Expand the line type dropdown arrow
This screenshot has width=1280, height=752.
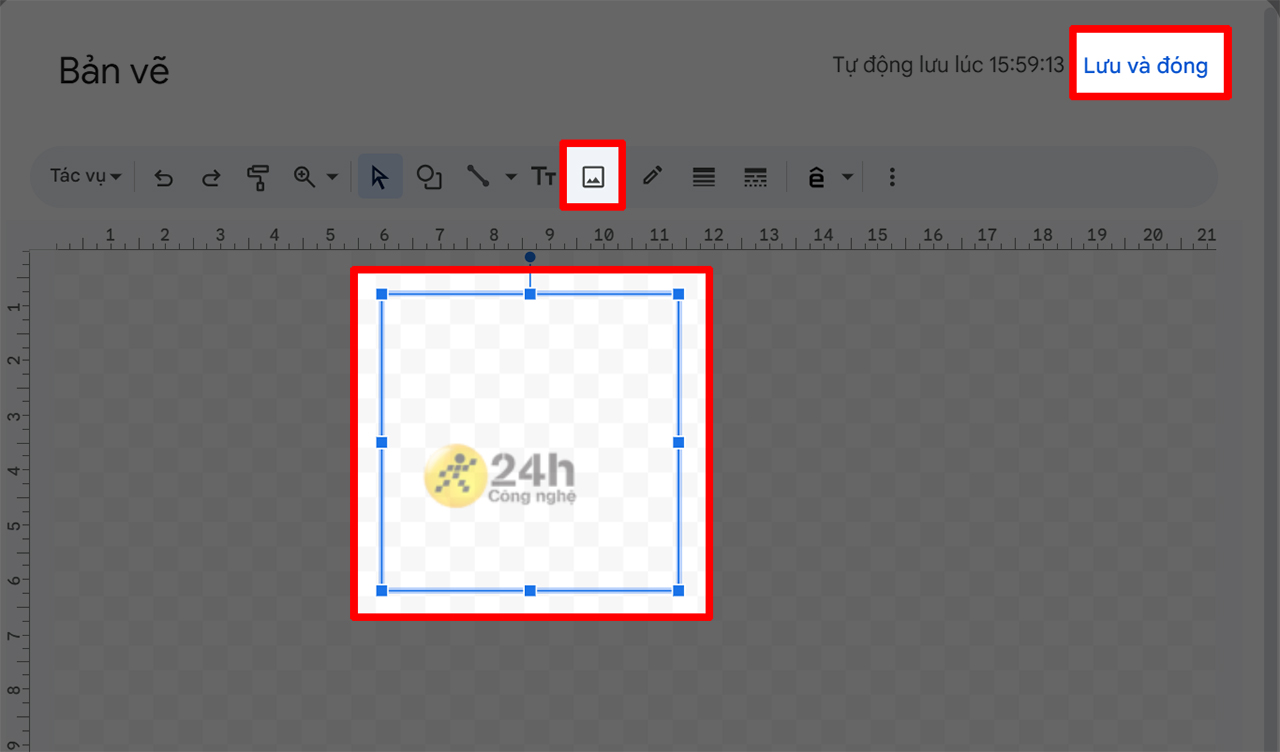[x=511, y=177]
